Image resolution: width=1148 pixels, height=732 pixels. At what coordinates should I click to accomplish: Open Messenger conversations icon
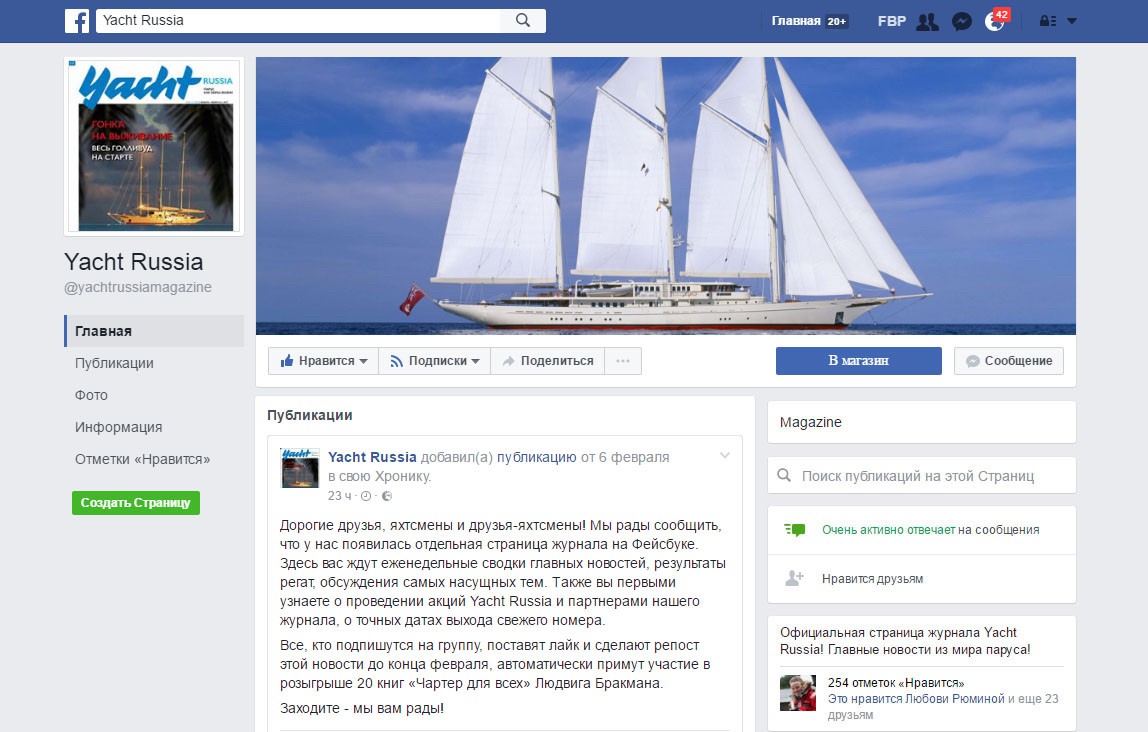pos(961,21)
